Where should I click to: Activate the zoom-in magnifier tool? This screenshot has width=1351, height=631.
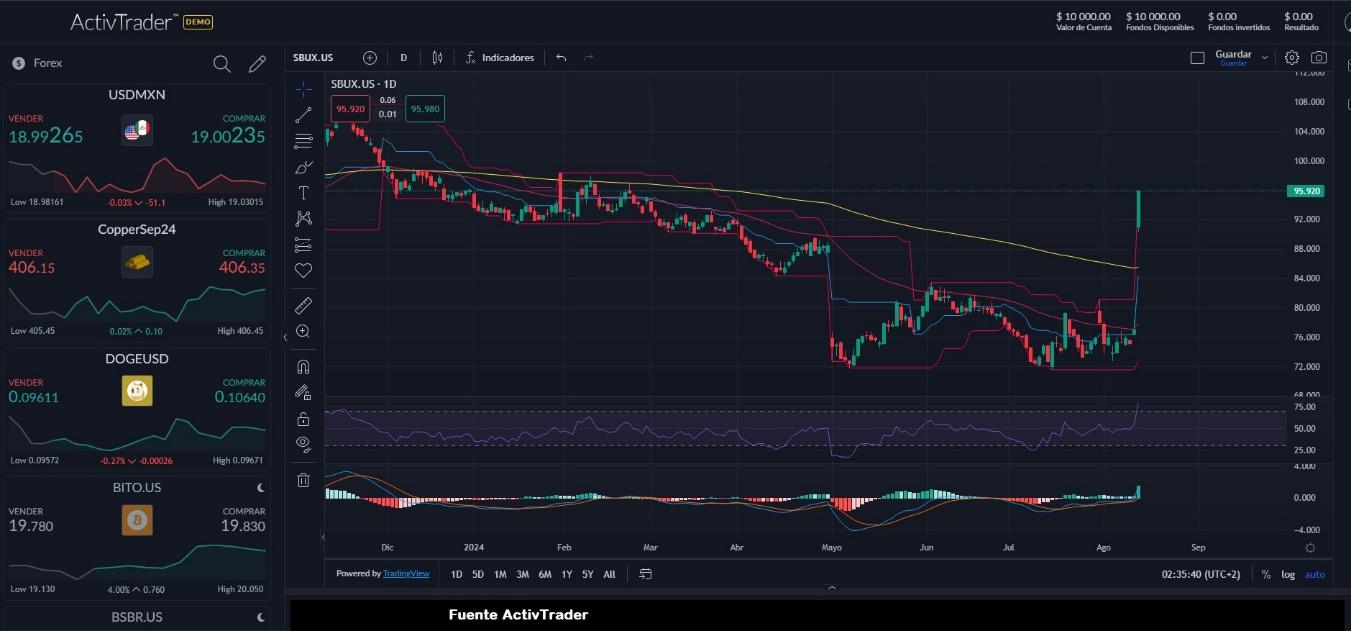pyautogui.click(x=304, y=331)
